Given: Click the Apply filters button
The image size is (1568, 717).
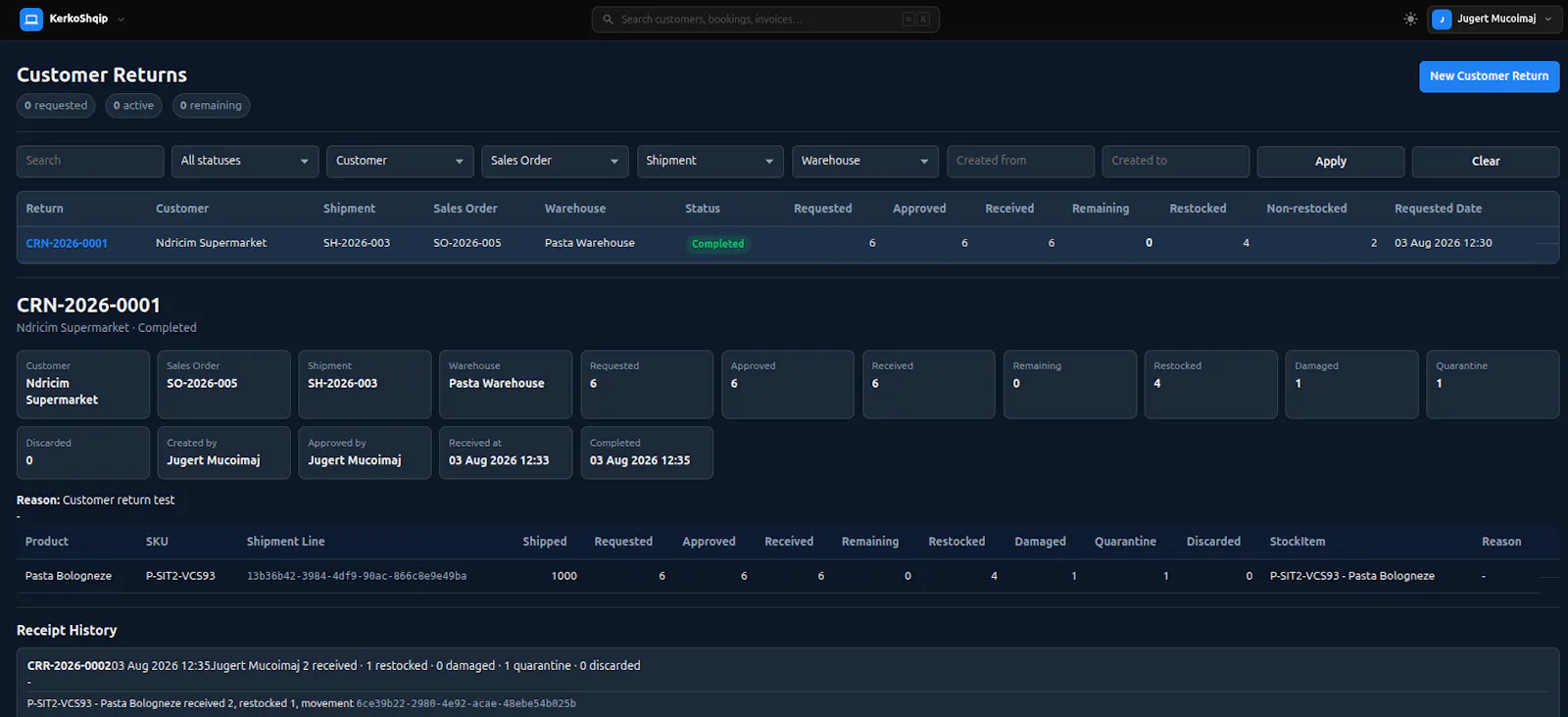Looking at the screenshot, I should 1330,162.
